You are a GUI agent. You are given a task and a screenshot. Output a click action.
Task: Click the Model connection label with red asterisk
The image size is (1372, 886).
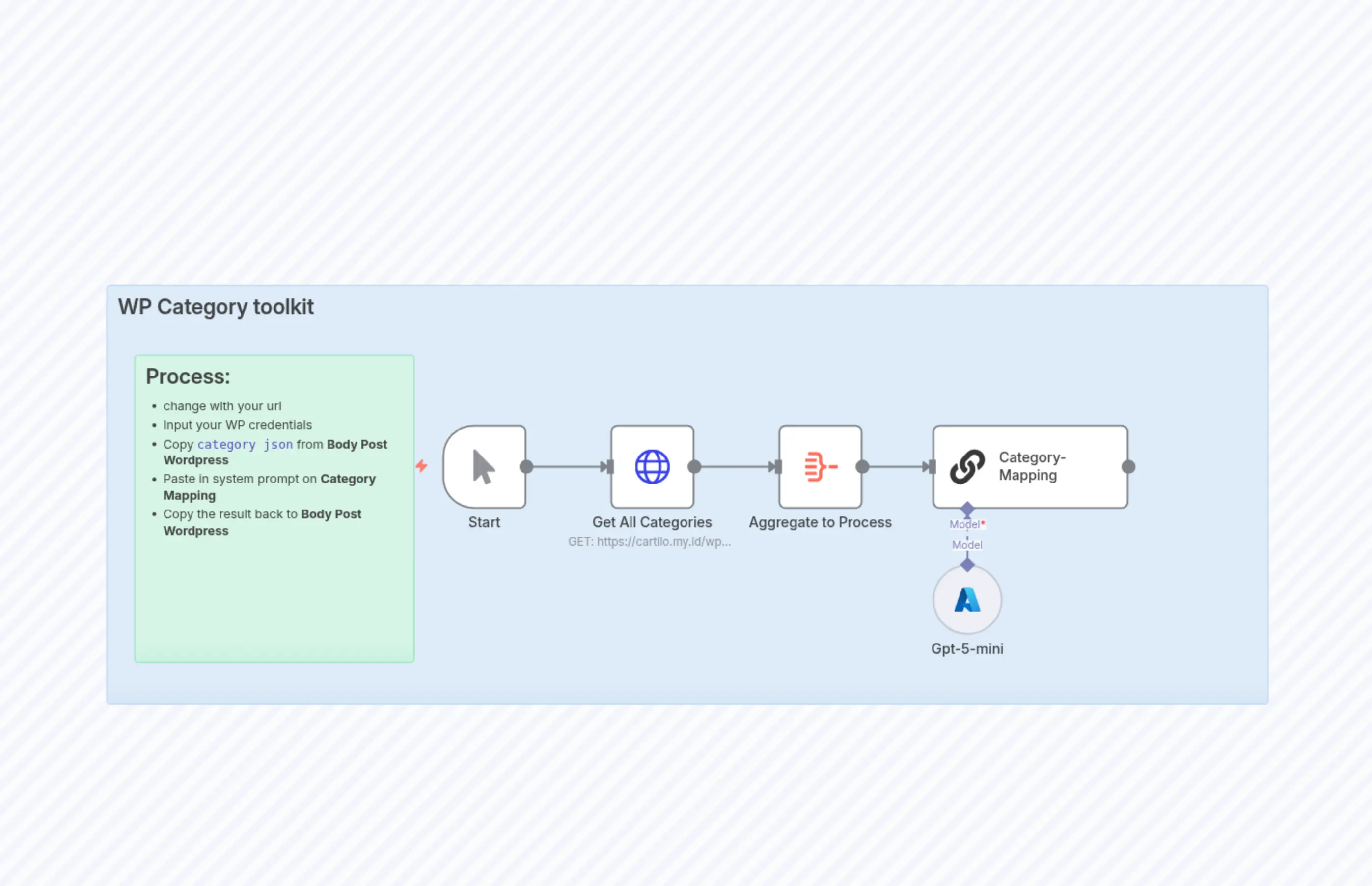point(966,524)
